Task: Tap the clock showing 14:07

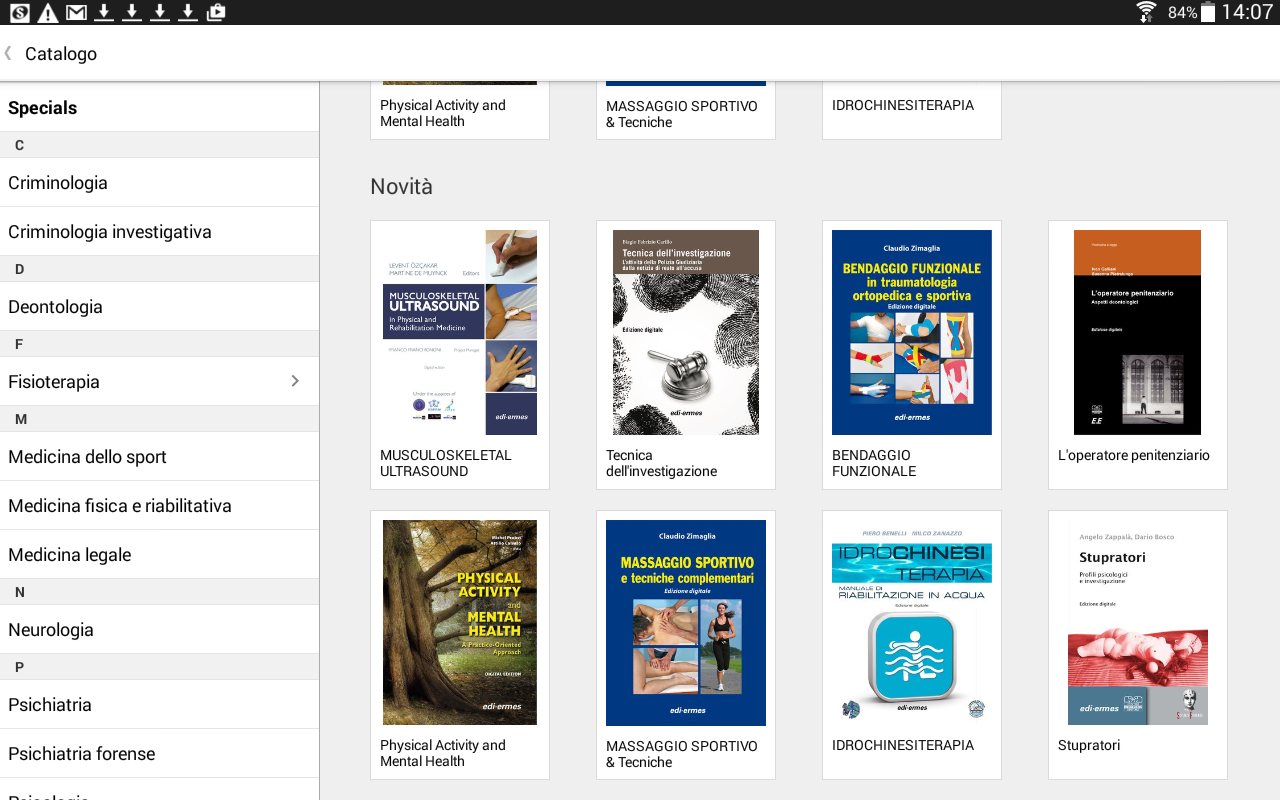Action: tap(1247, 12)
